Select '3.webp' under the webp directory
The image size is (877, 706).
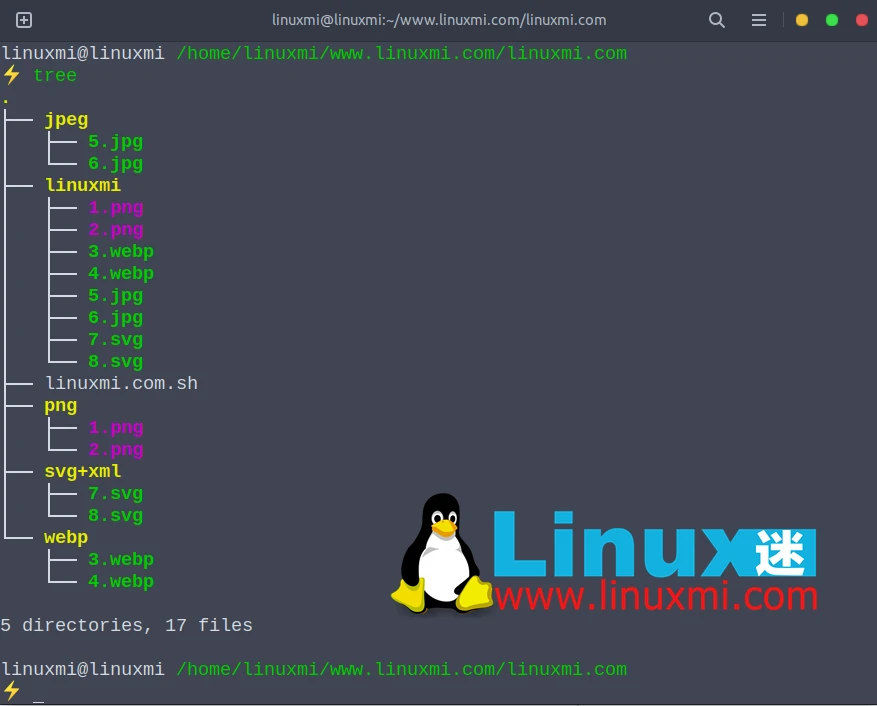tap(121, 559)
